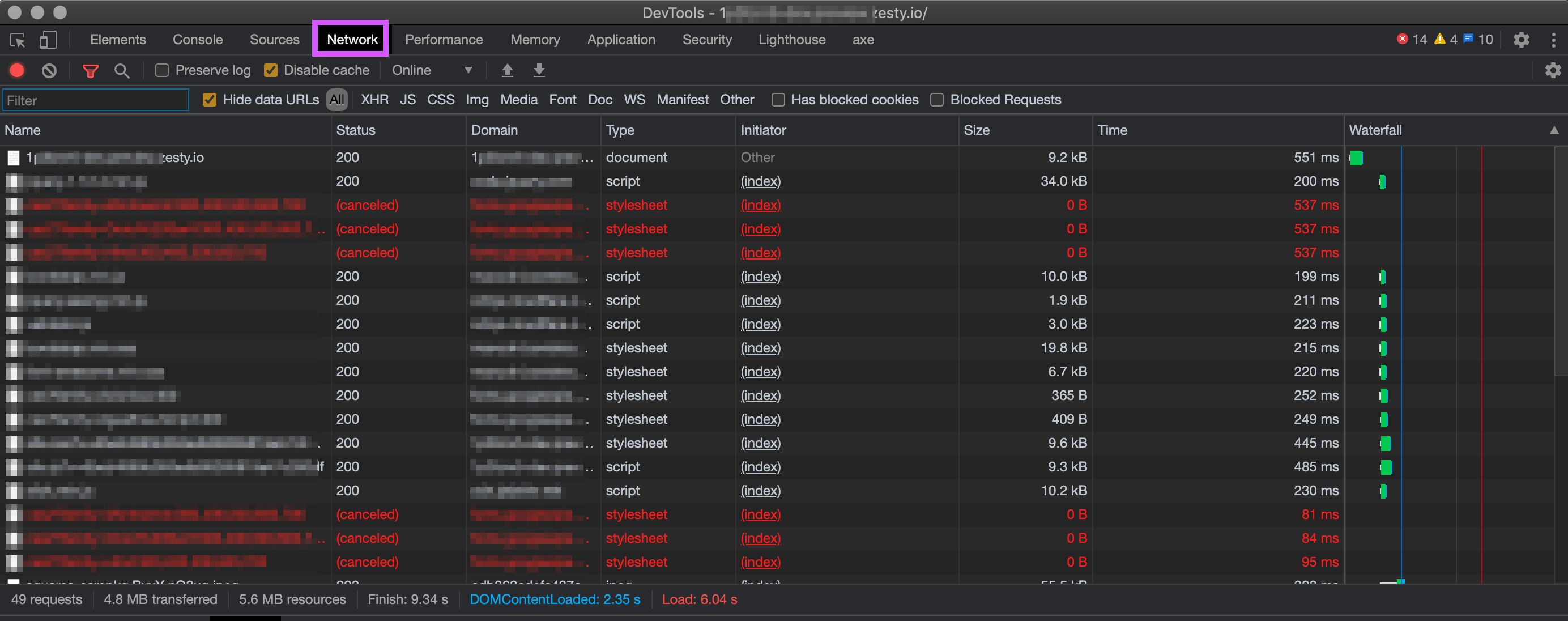This screenshot has width=1568, height=621.
Task: Toggle the red filter funnel icon
Action: [x=90, y=71]
